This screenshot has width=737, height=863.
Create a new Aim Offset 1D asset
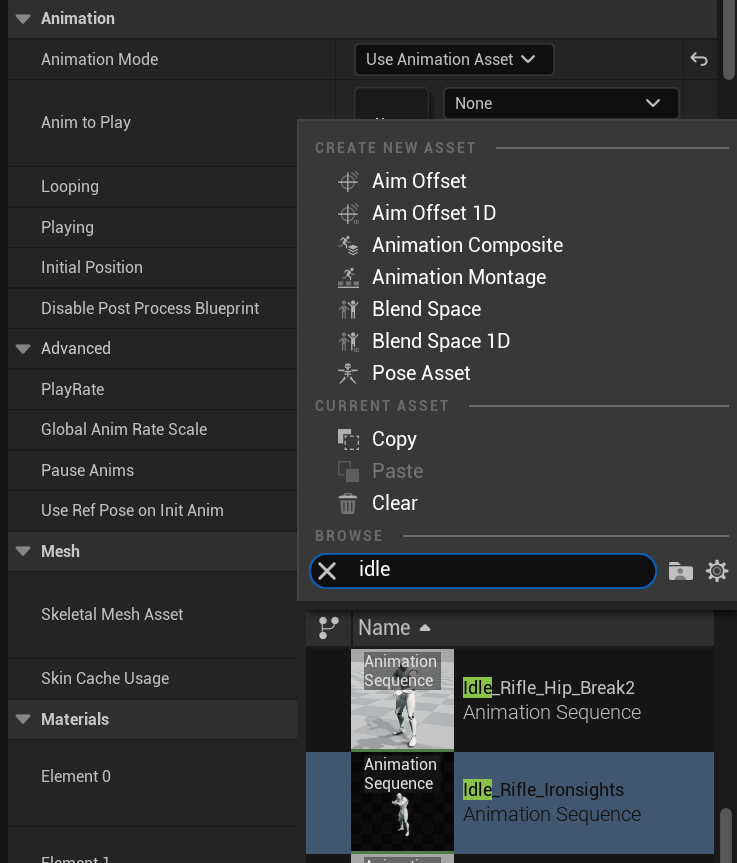point(434,213)
